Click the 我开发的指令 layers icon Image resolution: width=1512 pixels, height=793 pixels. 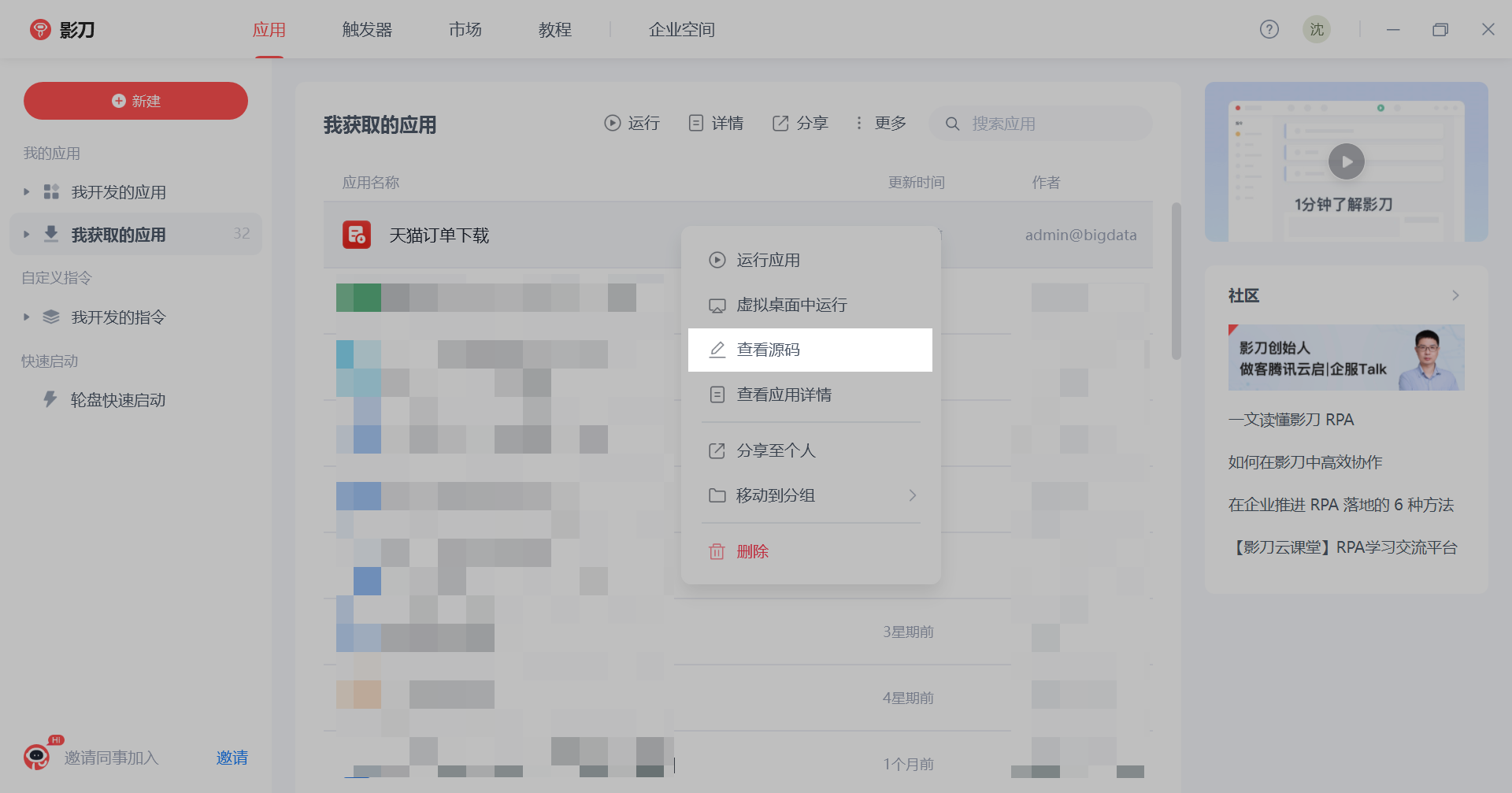51,317
